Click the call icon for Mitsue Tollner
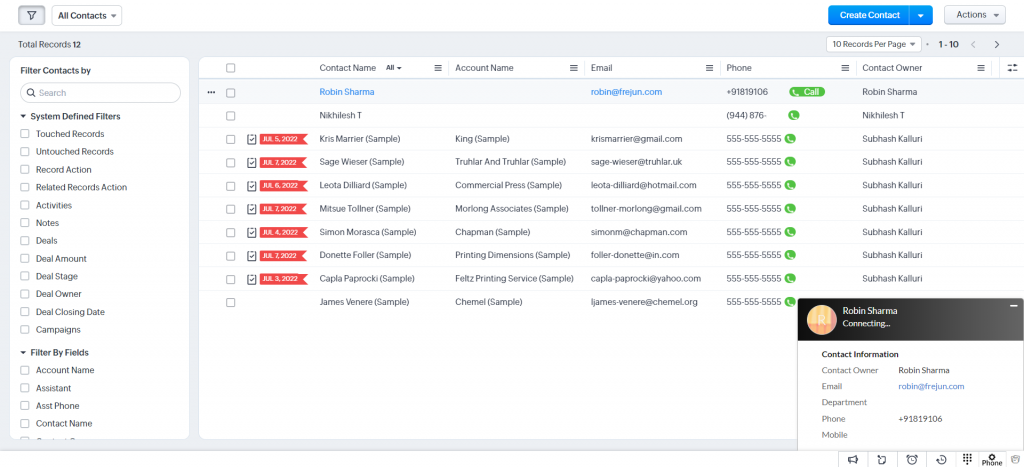The image size is (1024, 467). [x=790, y=209]
